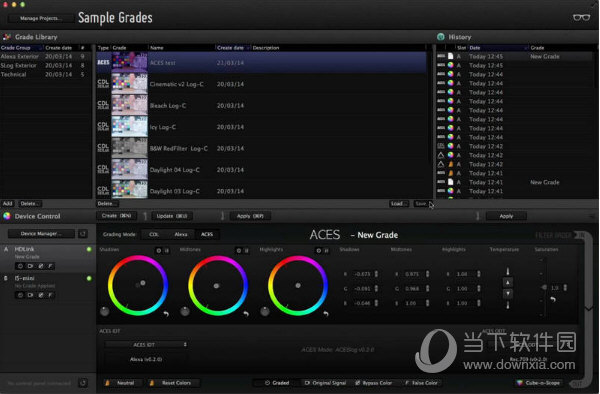Select the Icy Log-C grade thumbnail
The image size is (600, 394).
pos(129,127)
